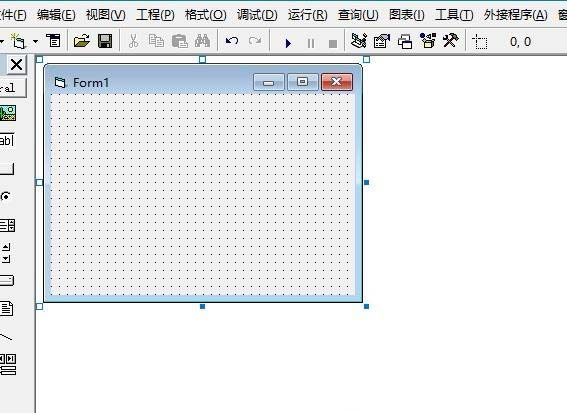Open the 查询(U) menu
This screenshot has height=413, width=567.
coord(358,15)
